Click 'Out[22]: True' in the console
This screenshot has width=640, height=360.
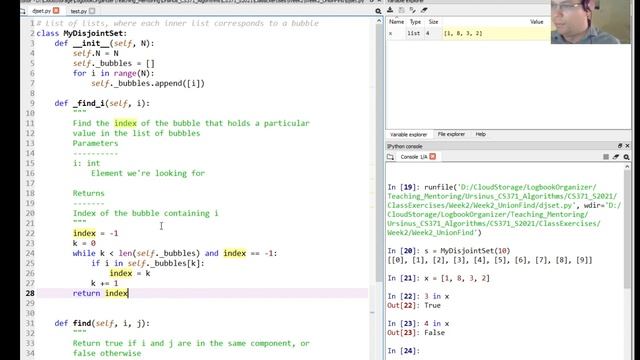point(414,305)
